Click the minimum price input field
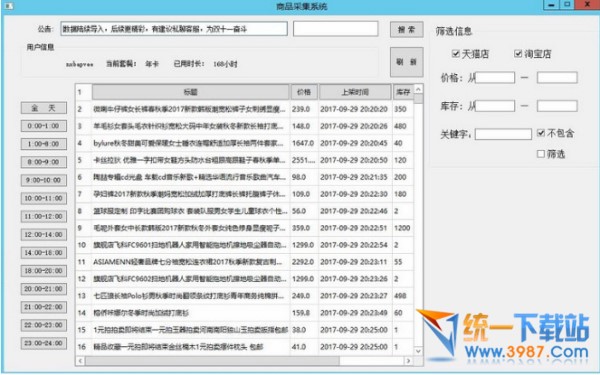 point(495,78)
